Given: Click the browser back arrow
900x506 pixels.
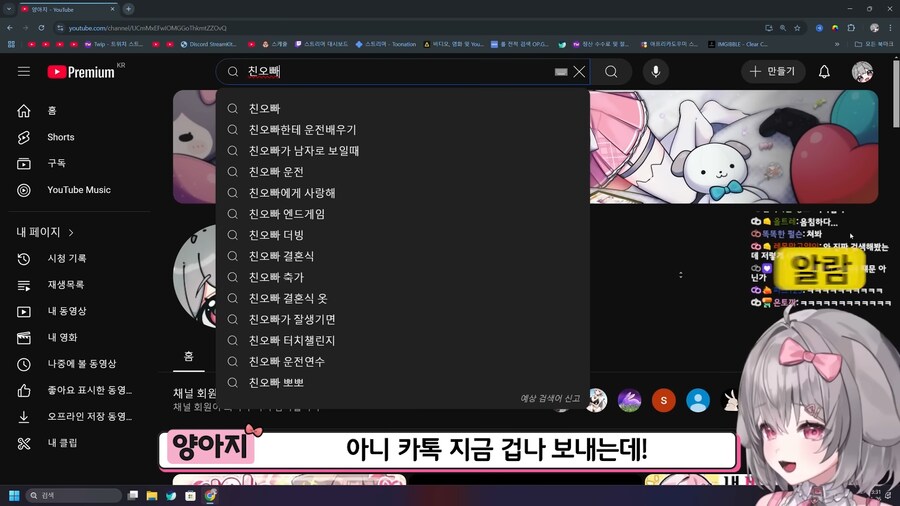Looking at the screenshot, I should click(10, 28).
